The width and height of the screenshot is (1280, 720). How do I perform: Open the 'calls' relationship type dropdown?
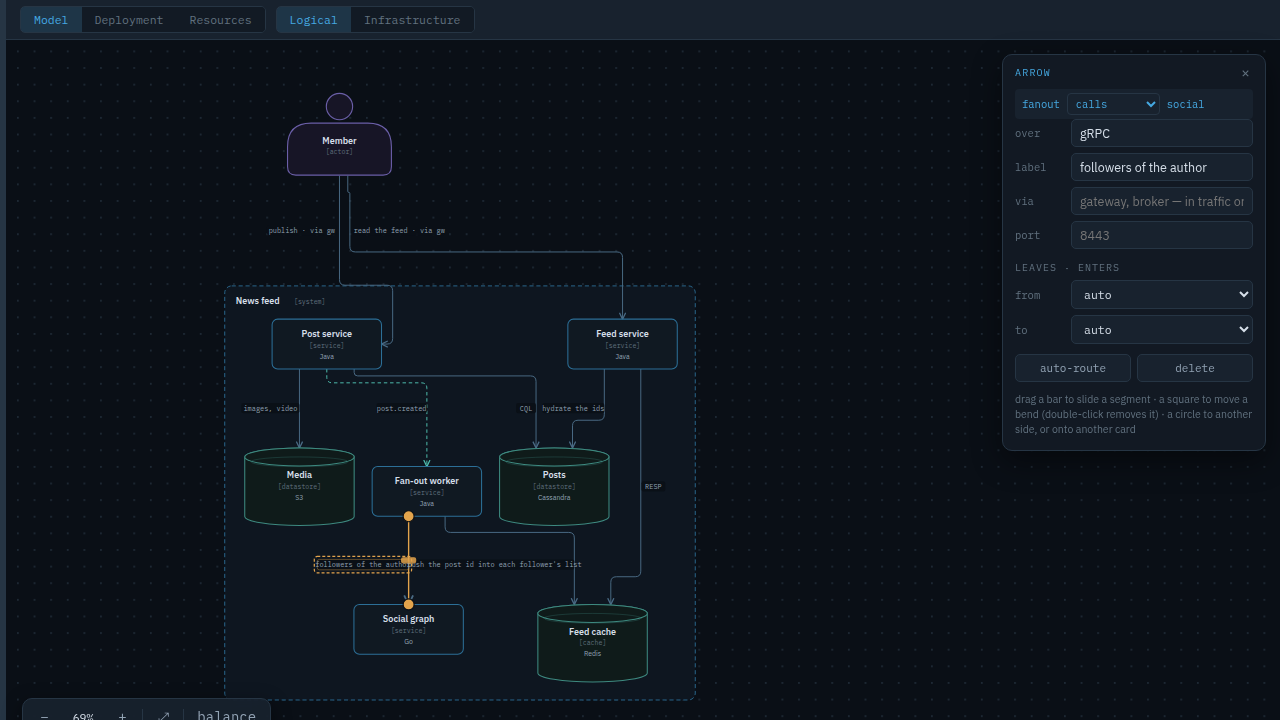[1113, 104]
